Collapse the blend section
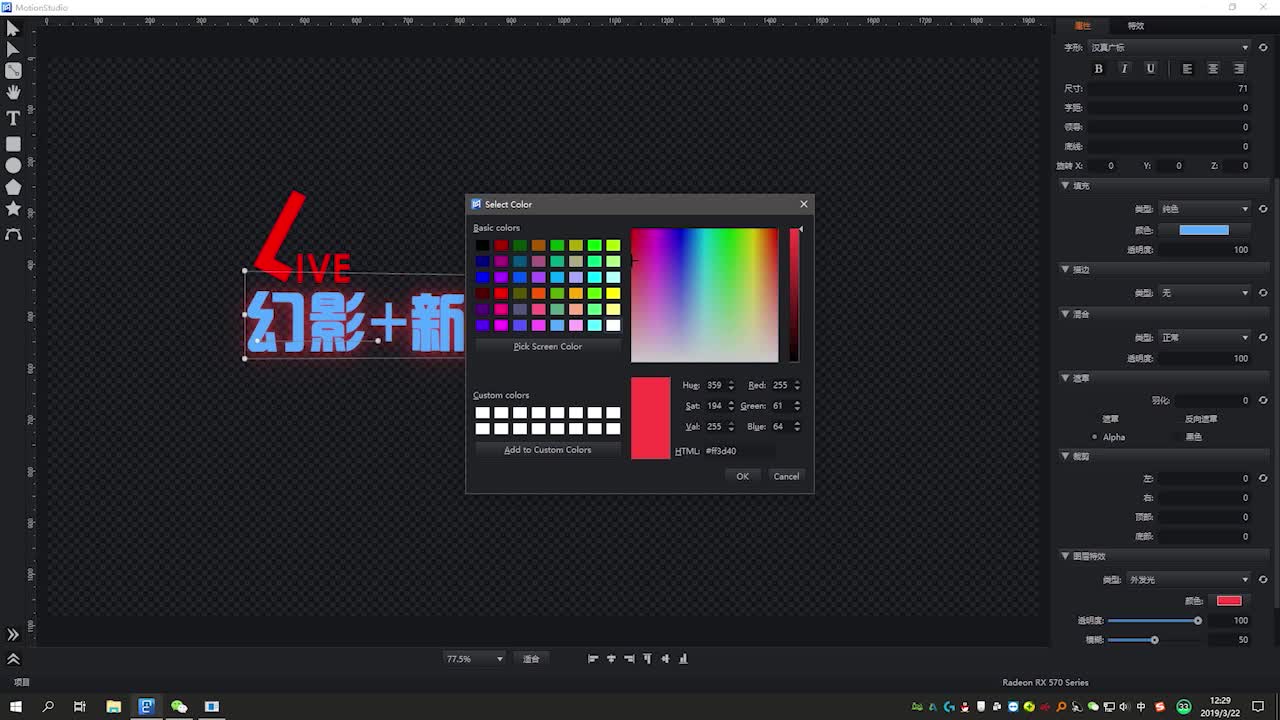 coord(1066,314)
